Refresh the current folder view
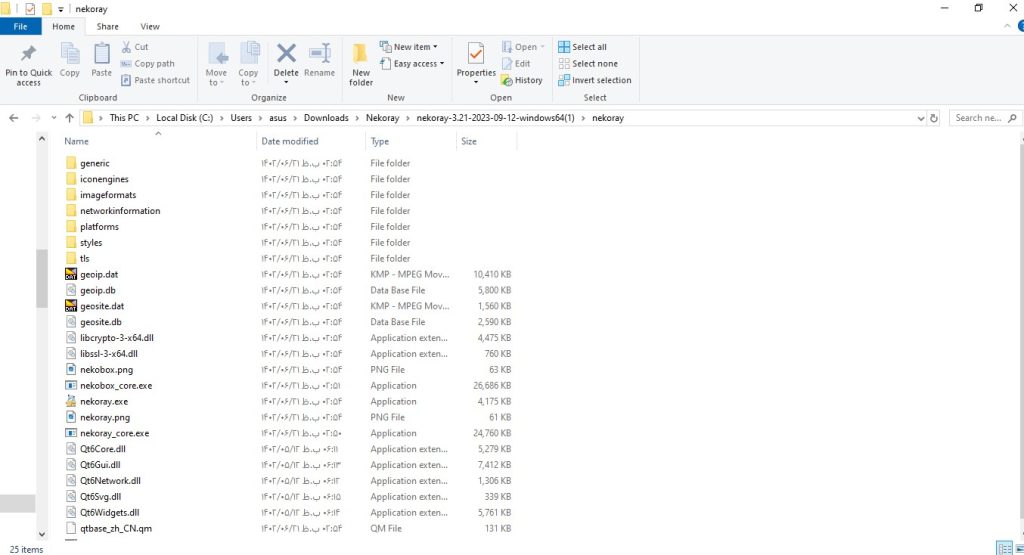The width and height of the screenshot is (1024, 555). [934, 118]
